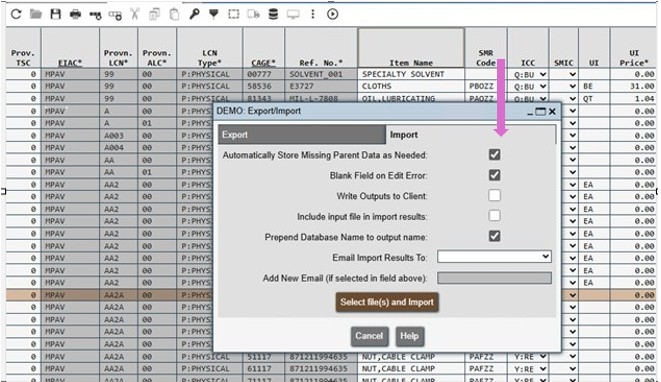Viewport: 661px width, 382px height.
Task: Click the delete row icon in toolbar
Action: pos(95,15)
